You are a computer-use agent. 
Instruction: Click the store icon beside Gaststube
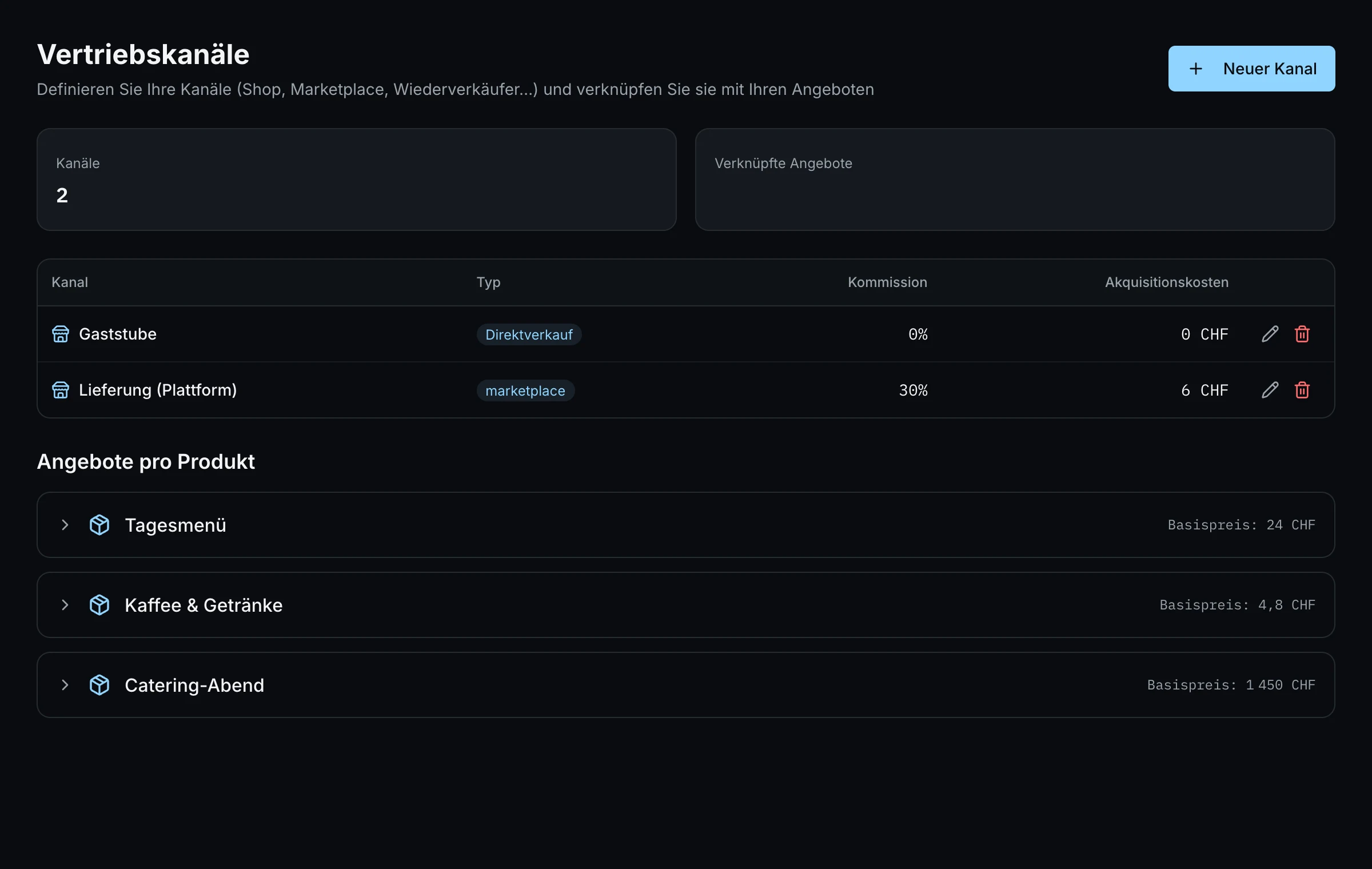[61, 334]
